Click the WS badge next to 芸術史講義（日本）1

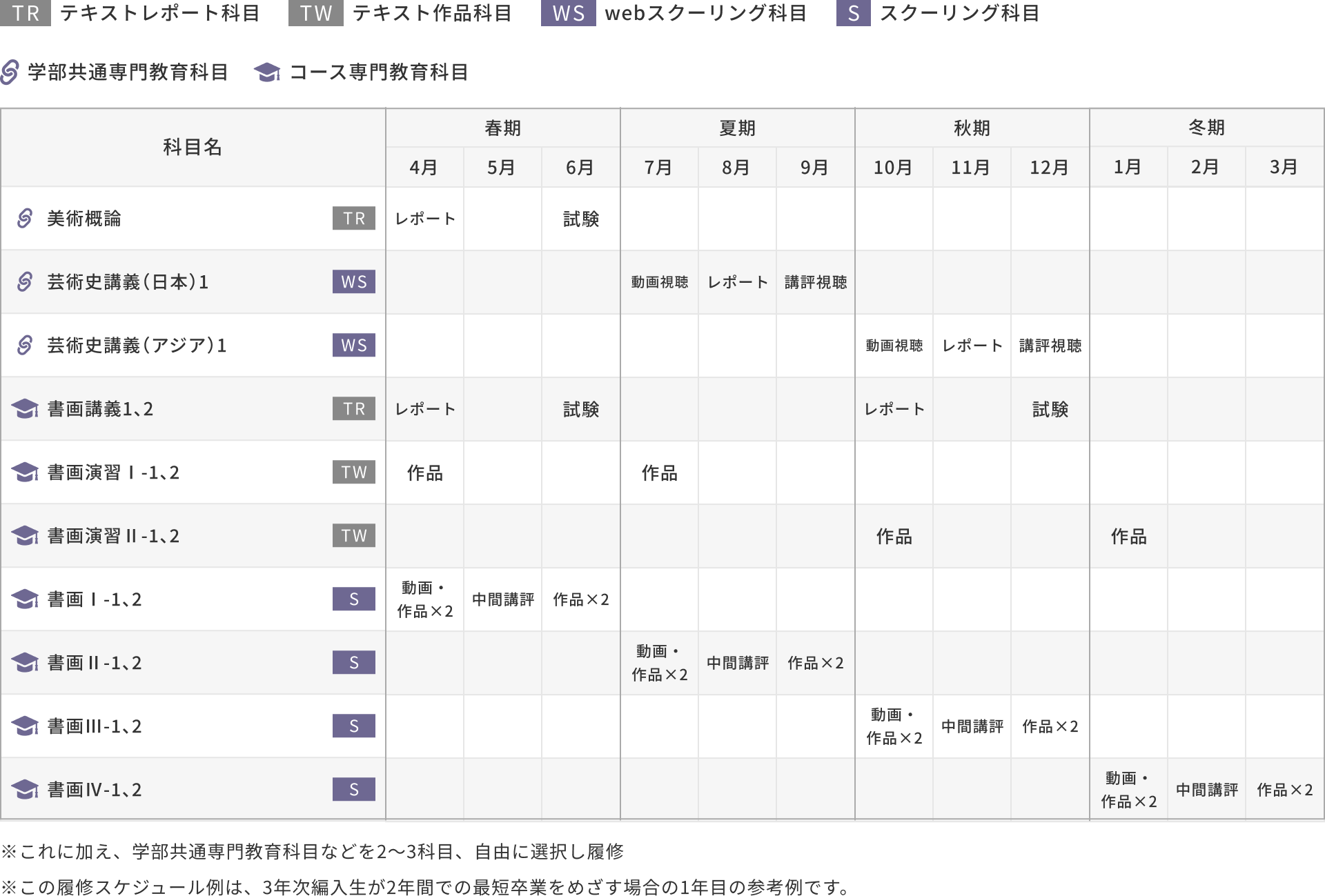pos(353,282)
